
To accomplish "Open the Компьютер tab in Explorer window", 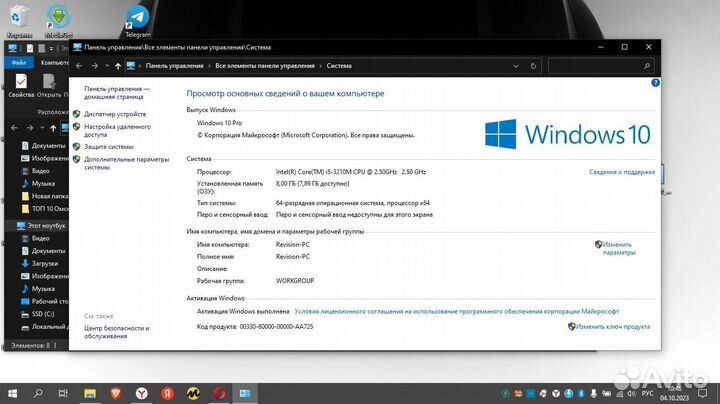I will tap(54, 62).
